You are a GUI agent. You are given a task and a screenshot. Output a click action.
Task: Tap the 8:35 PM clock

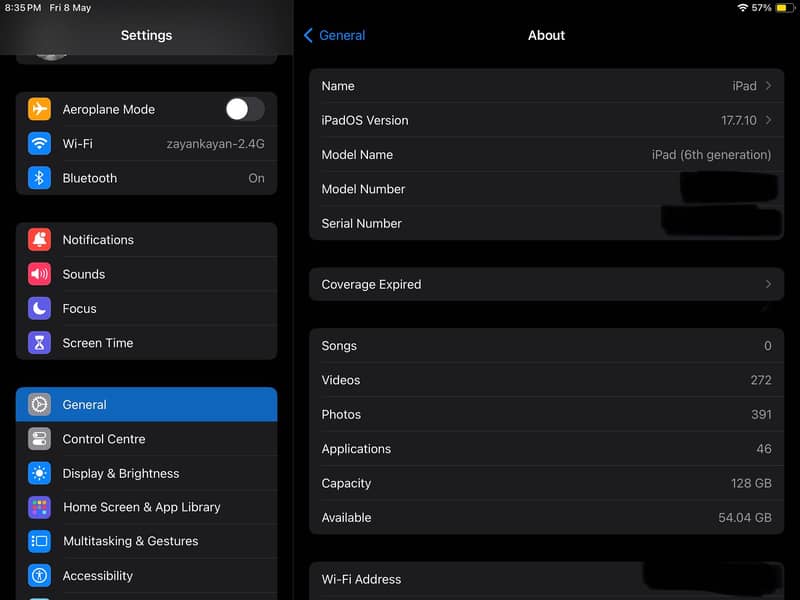(x=23, y=8)
